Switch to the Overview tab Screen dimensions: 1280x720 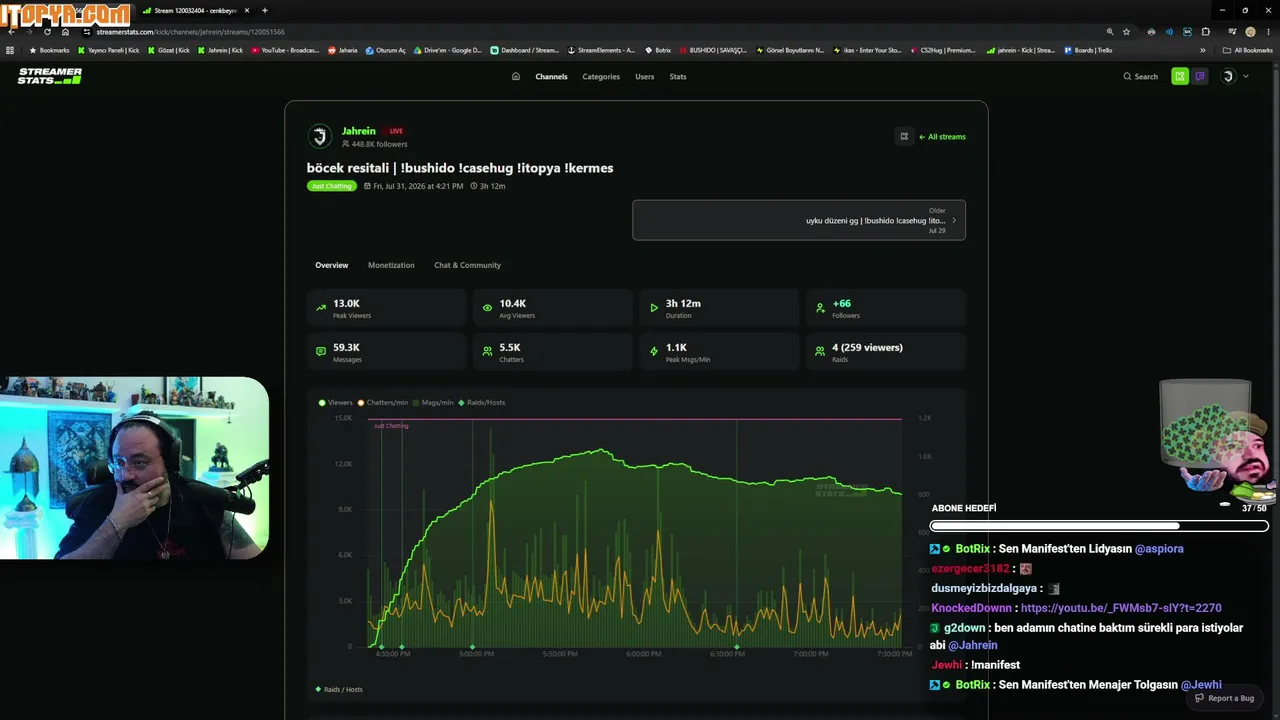[x=332, y=265]
